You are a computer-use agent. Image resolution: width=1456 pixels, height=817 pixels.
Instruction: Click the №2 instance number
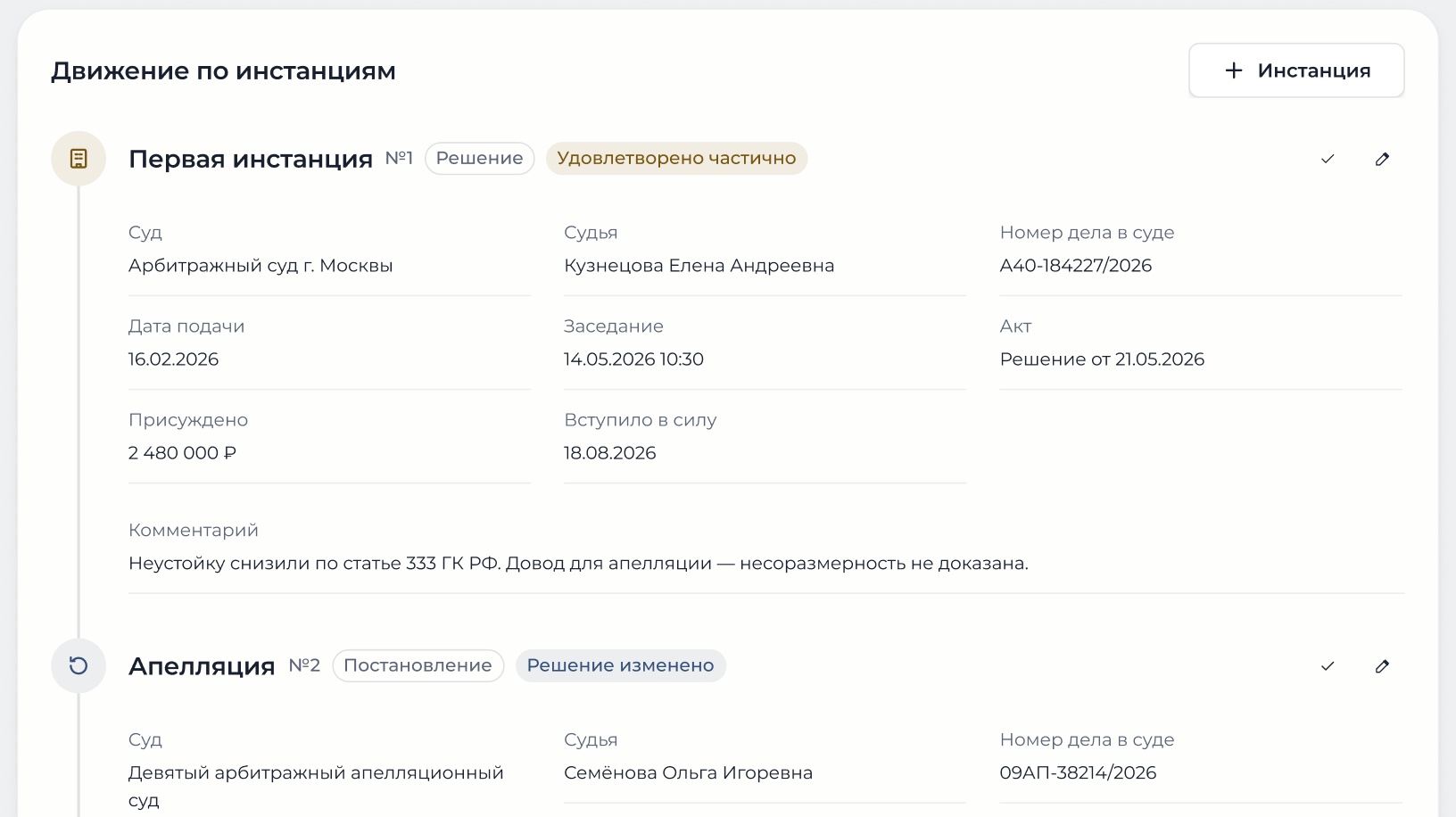click(304, 665)
